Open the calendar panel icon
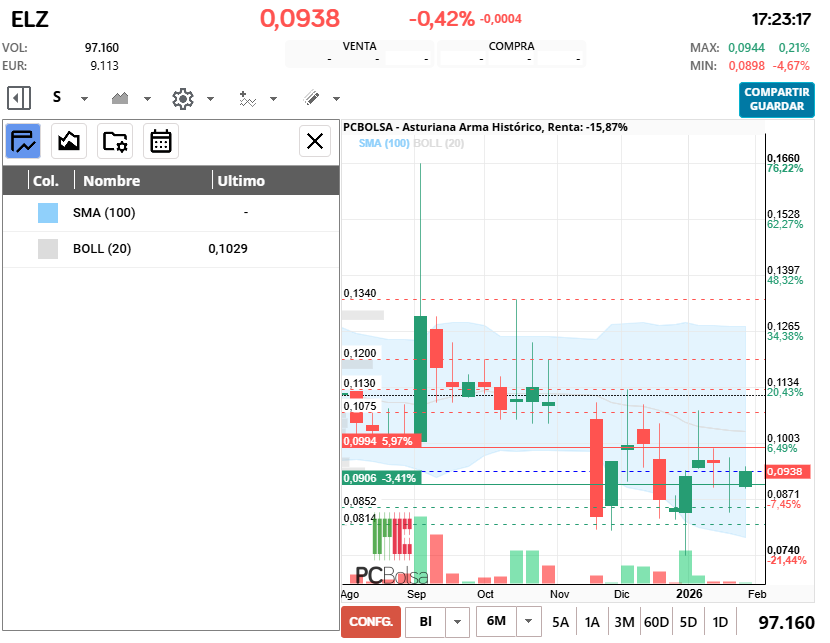The height and width of the screenshot is (643, 830). pos(160,141)
